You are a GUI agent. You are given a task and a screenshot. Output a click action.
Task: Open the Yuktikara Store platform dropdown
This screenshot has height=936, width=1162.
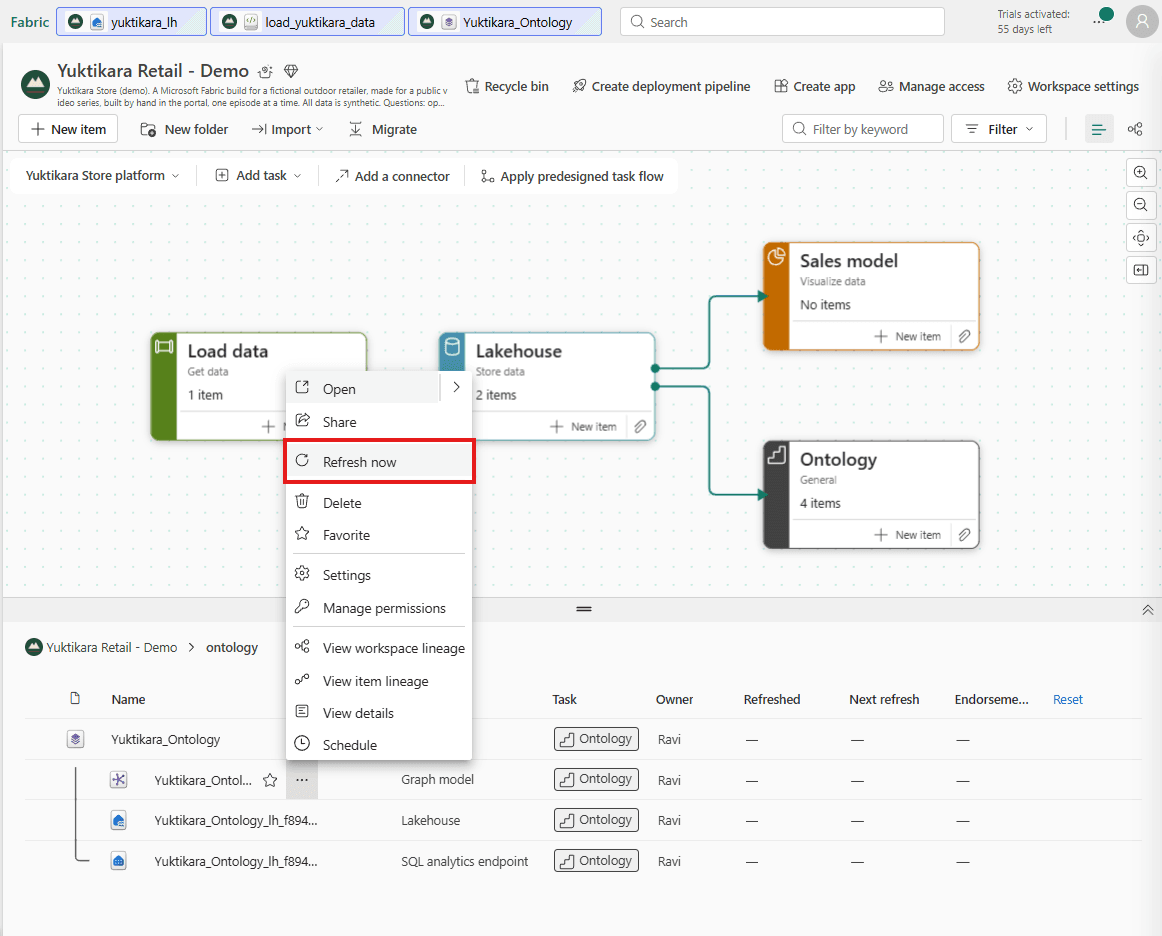click(102, 176)
